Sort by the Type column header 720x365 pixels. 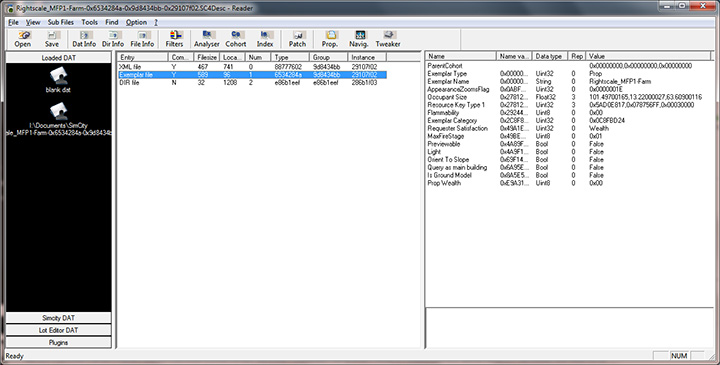[290, 57]
